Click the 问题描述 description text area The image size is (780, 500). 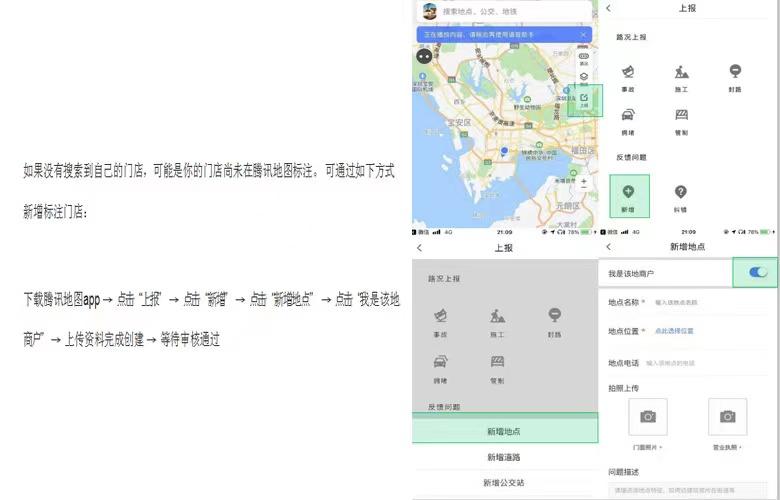(689, 491)
